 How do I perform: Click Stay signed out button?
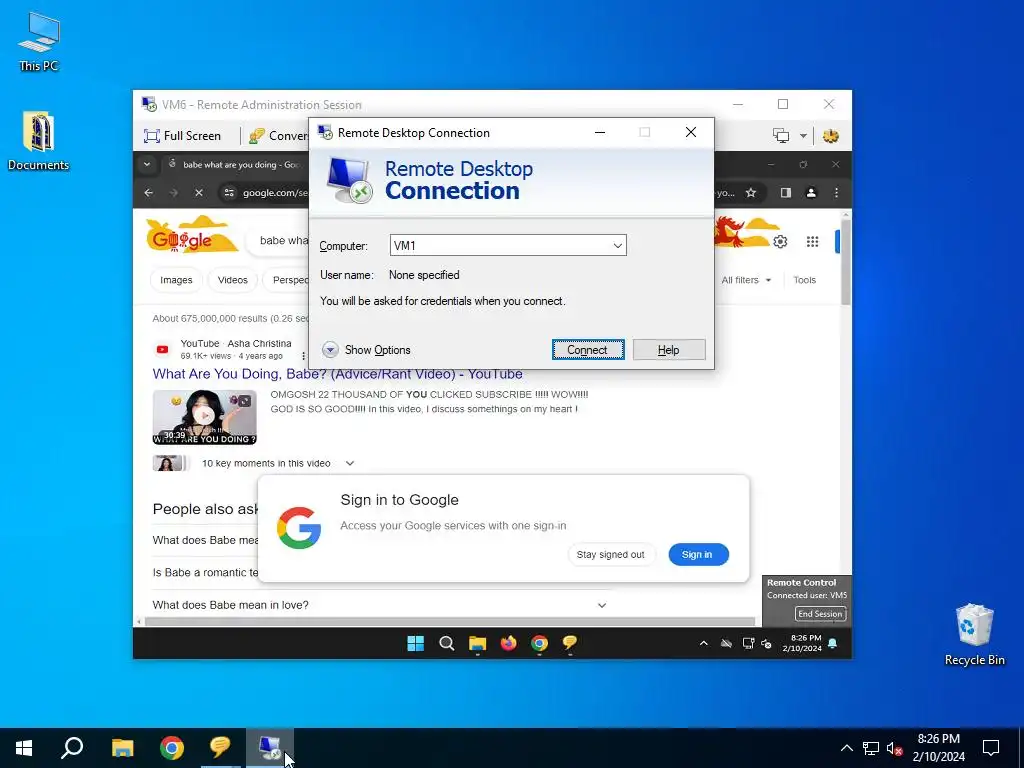click(611, 554)
